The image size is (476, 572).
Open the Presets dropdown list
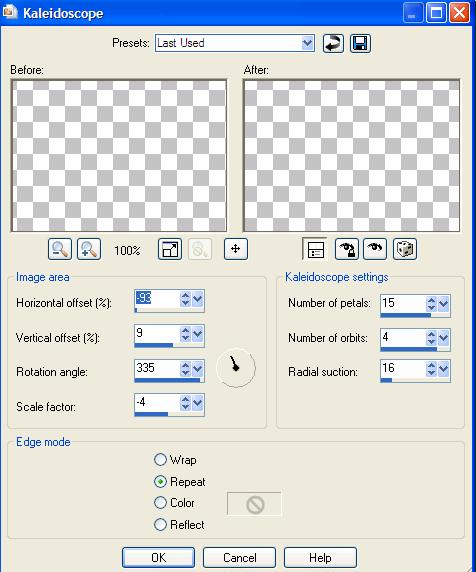[307, 43]
